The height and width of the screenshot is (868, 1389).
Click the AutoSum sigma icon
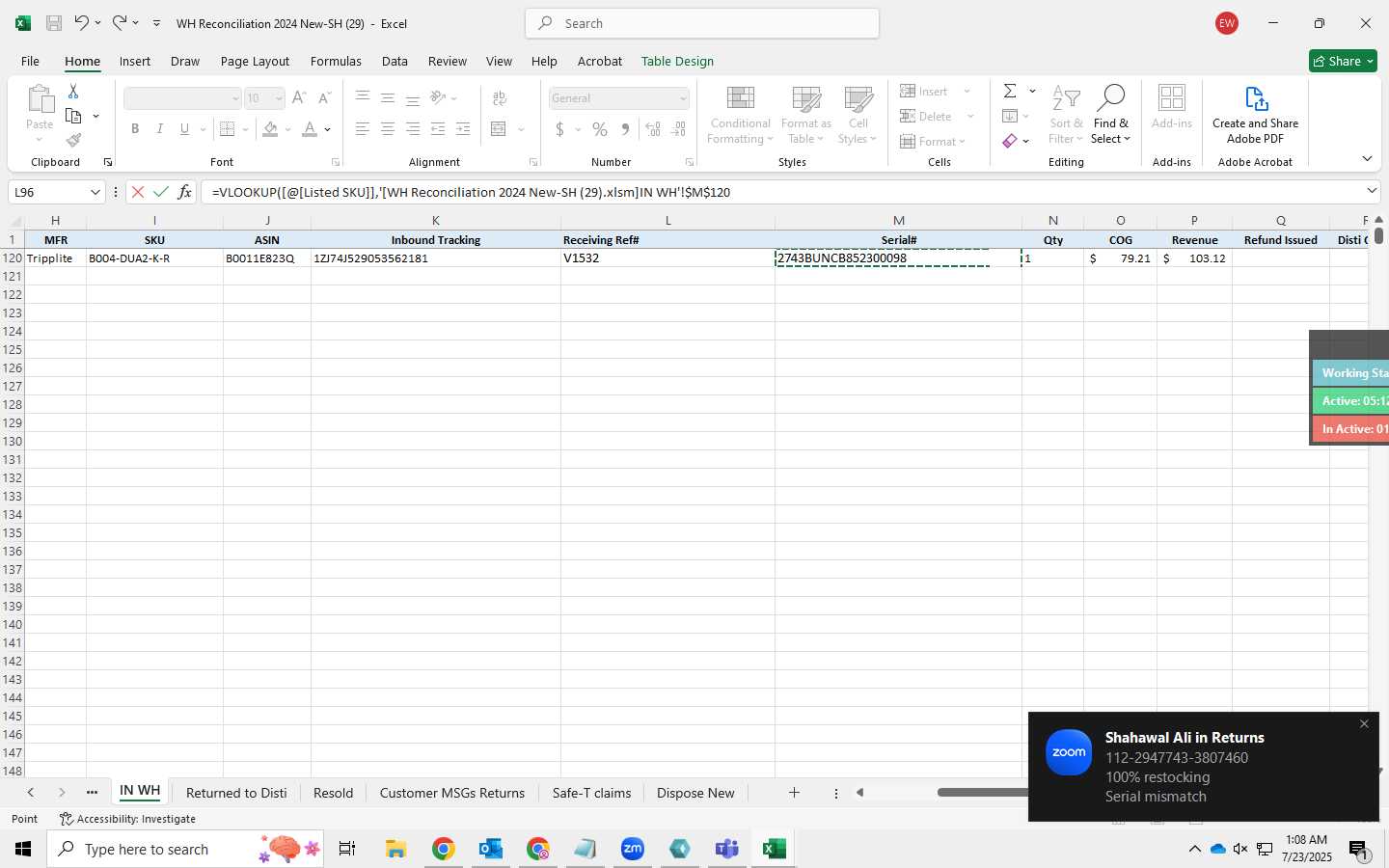coord(1010,92)
